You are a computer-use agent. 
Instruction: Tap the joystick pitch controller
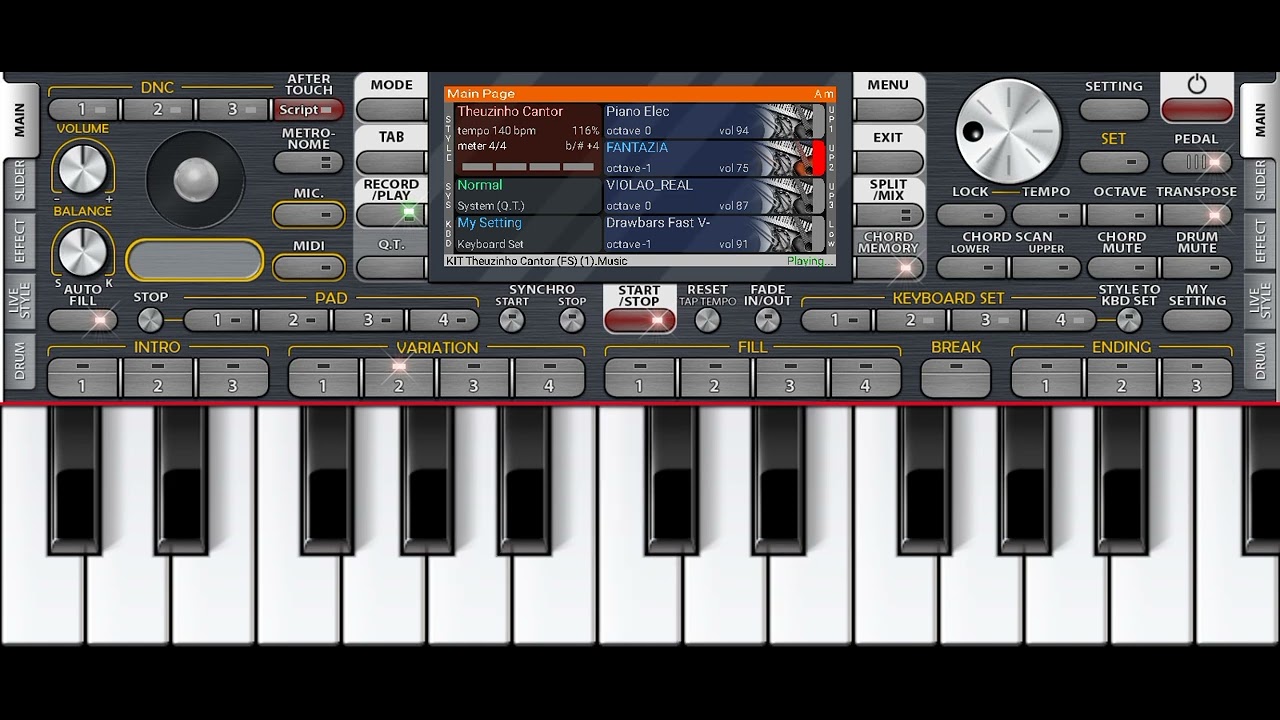tap(195, 180)
